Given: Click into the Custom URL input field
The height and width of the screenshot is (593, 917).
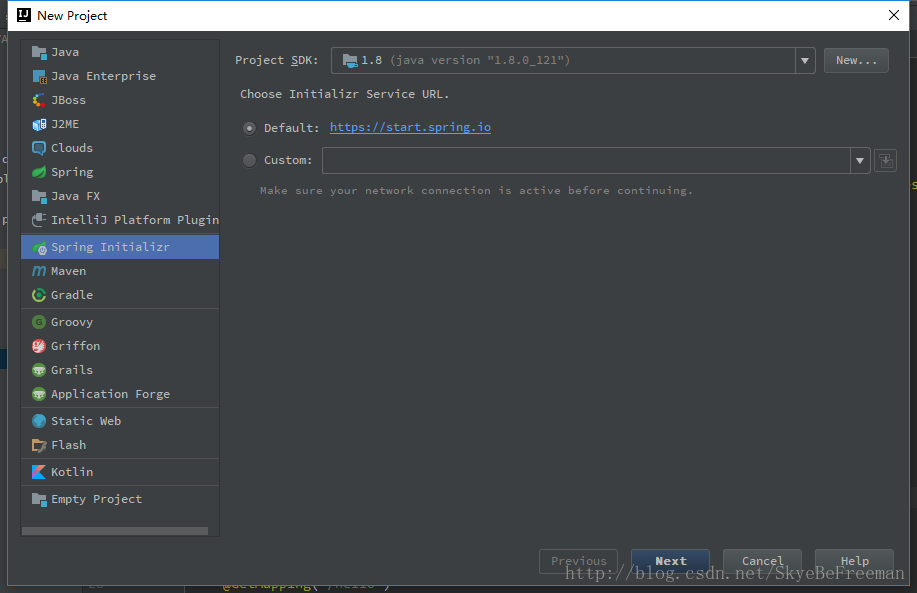Looking at the screenshot, I should [x=586, y=160].
